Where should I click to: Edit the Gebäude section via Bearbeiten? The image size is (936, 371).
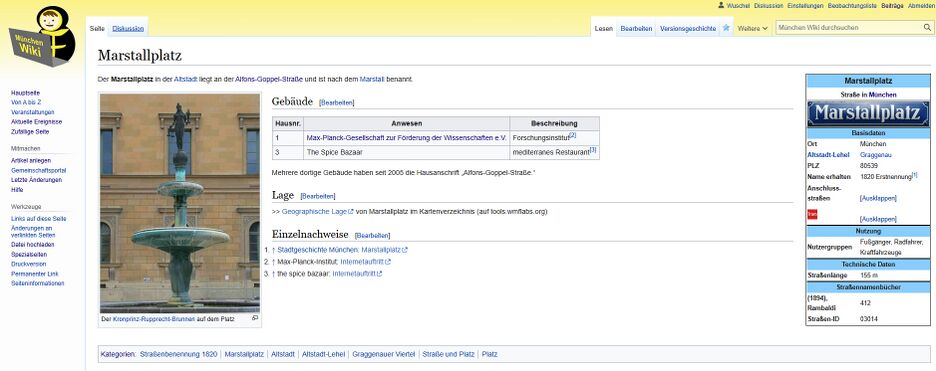[x=337, y=103]
